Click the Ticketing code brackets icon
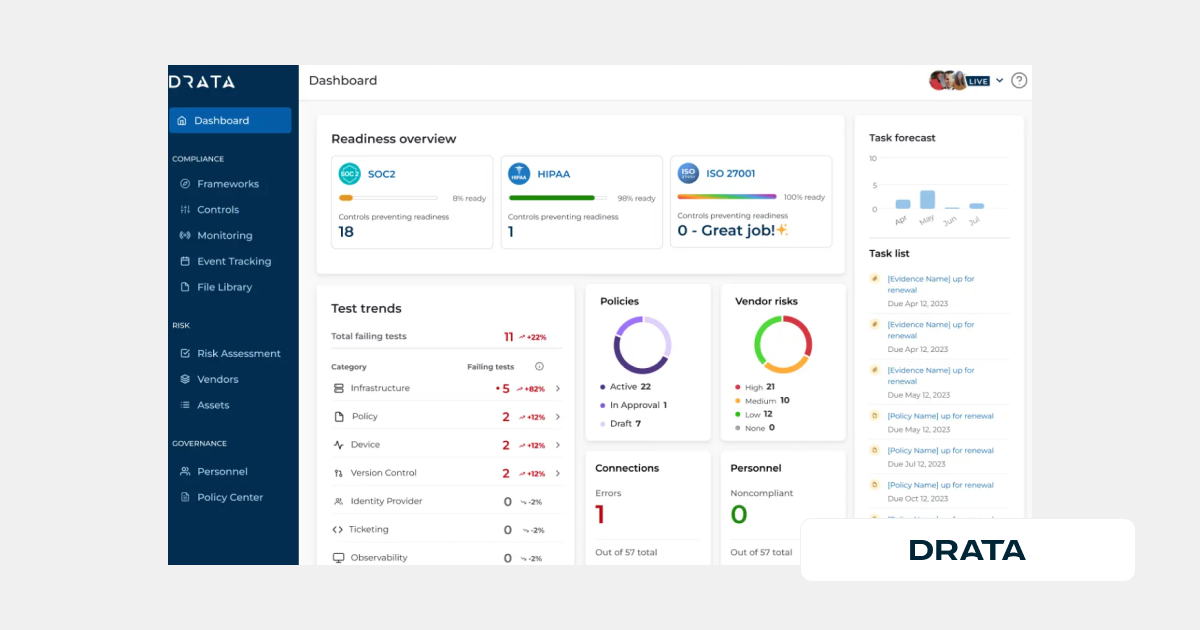Image resolution: width=1200 pixels, height=630 pixels. click(337, 529)
